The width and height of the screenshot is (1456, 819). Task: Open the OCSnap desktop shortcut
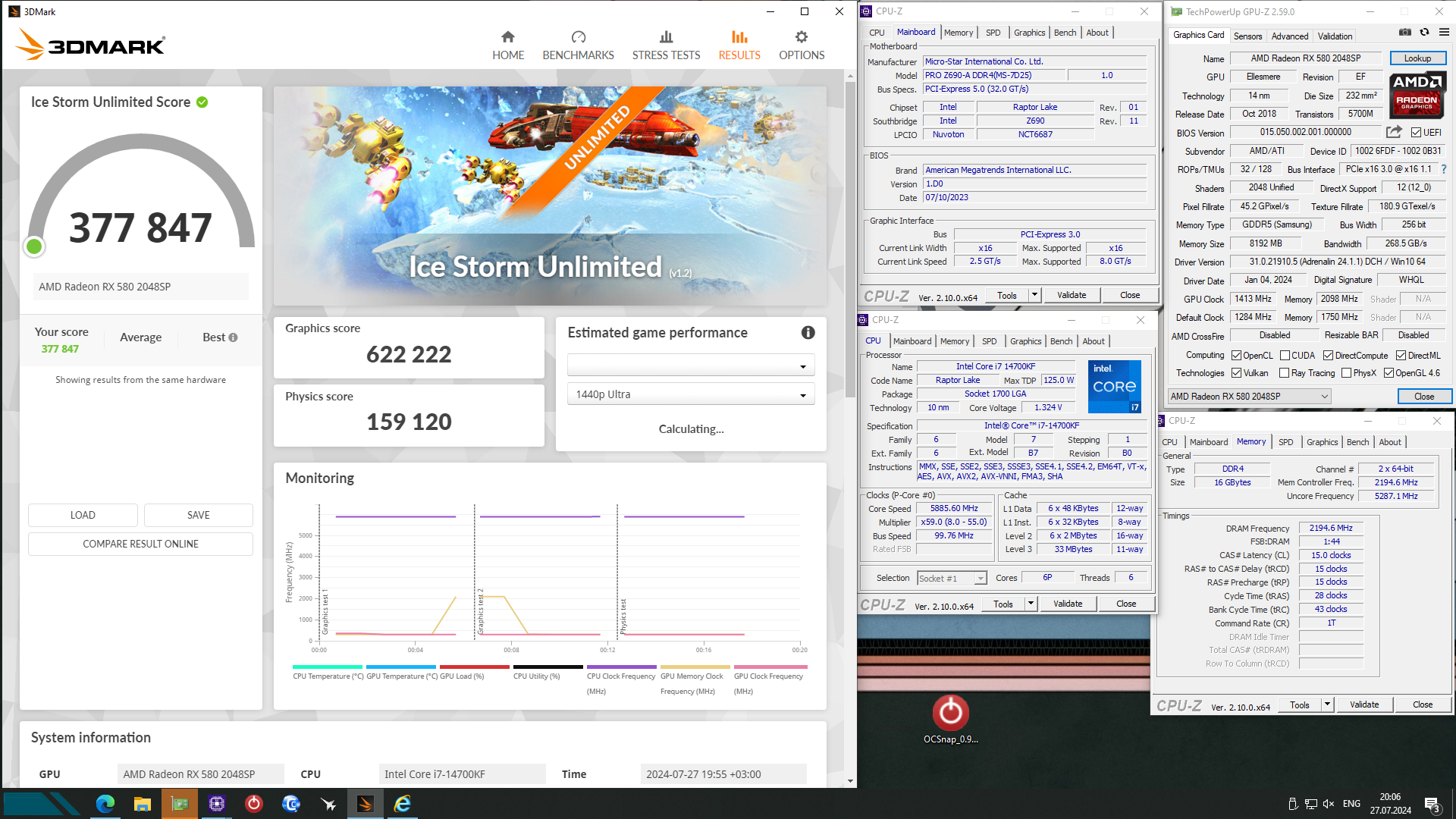(x=950, y=720)
